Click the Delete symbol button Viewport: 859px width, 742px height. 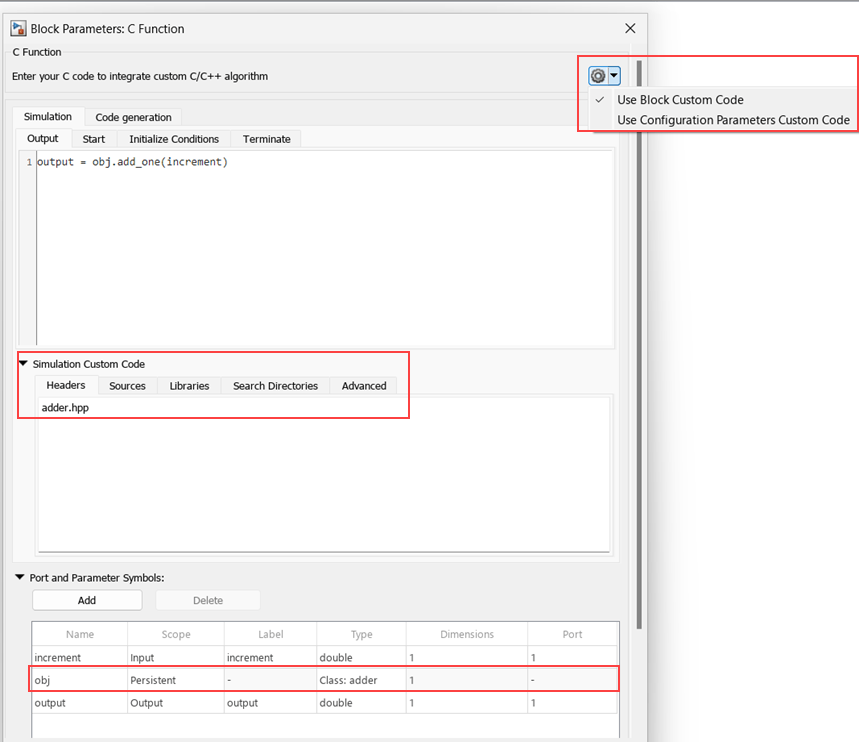click(208, 600)
